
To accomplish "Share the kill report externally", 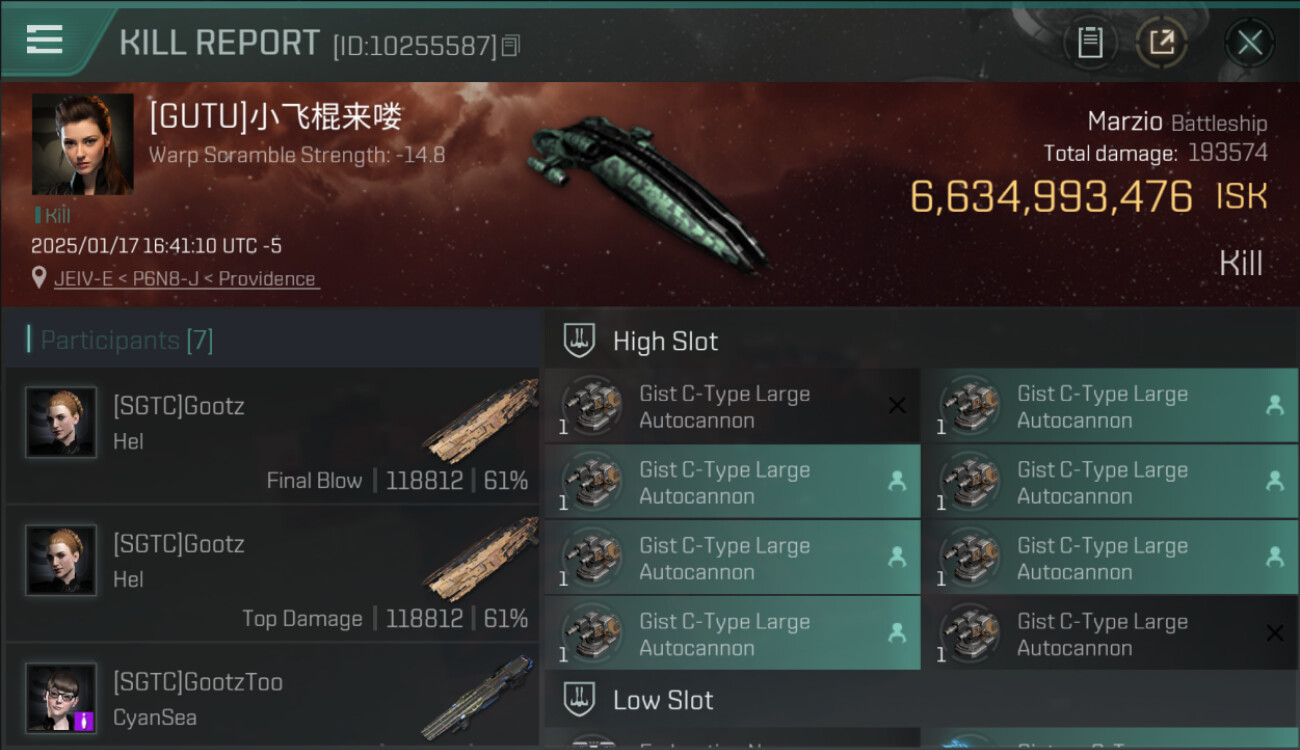I will tap(1162, 43).
